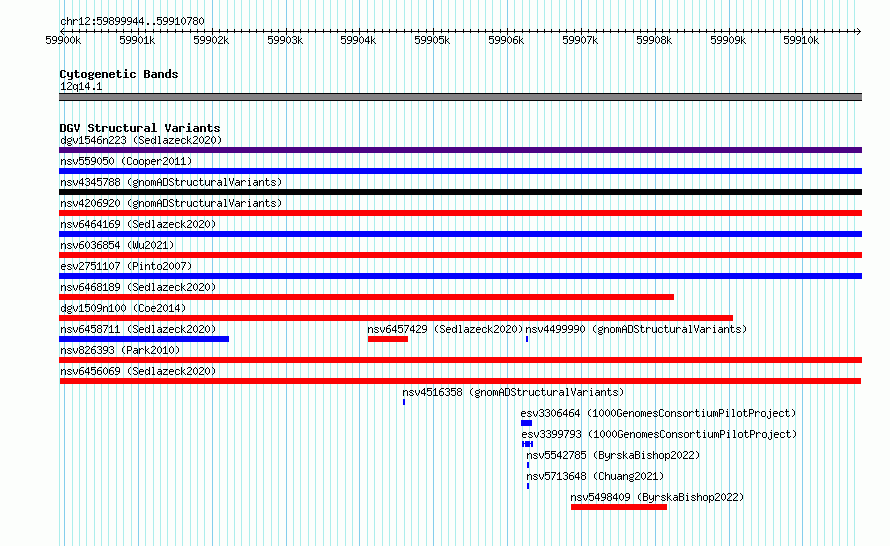Open the nsv559050 (Cooper2011) variant label
This screenshot has height=546, width=890.
126,161
